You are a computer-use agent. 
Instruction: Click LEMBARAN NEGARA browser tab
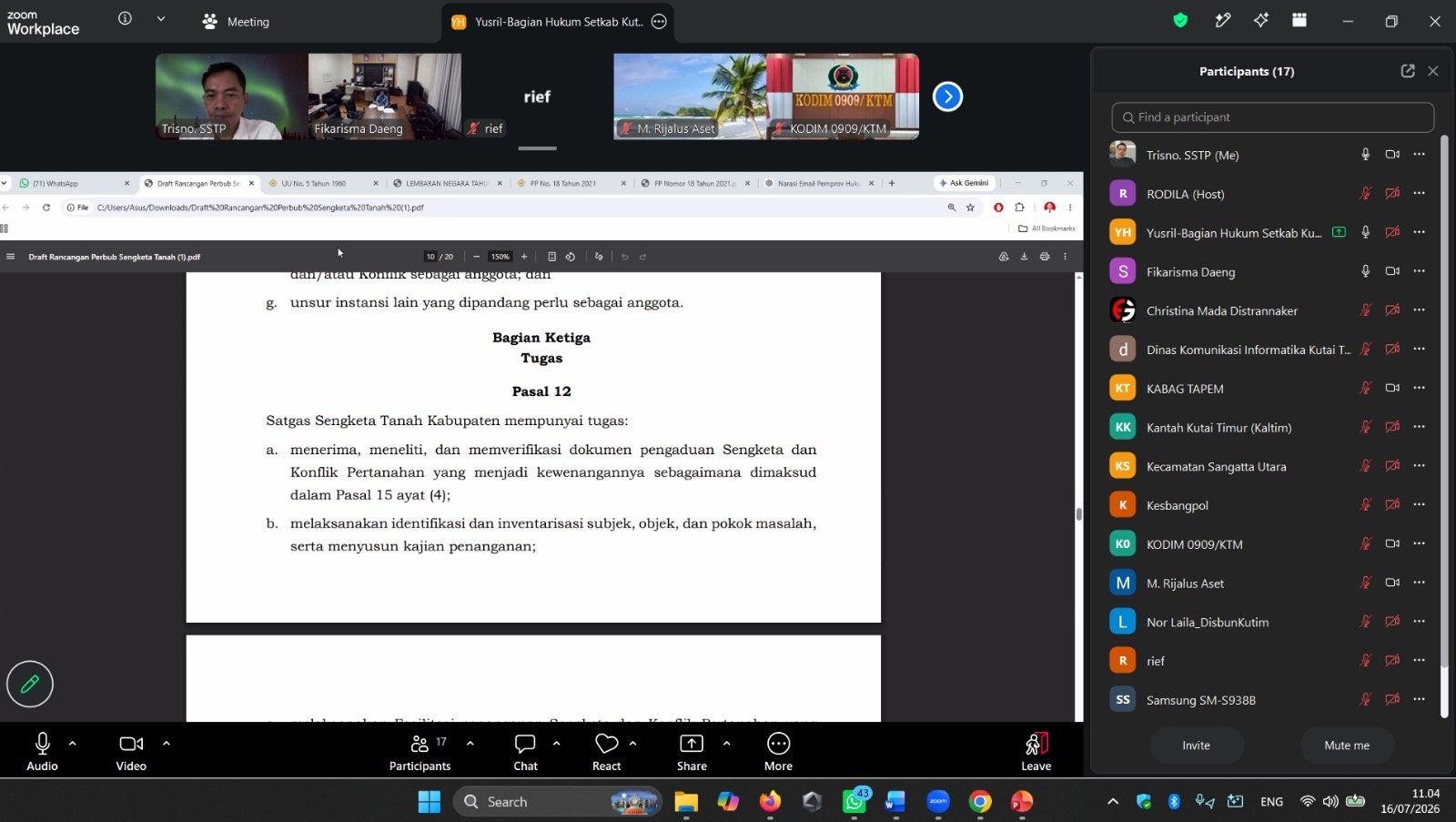447,183
